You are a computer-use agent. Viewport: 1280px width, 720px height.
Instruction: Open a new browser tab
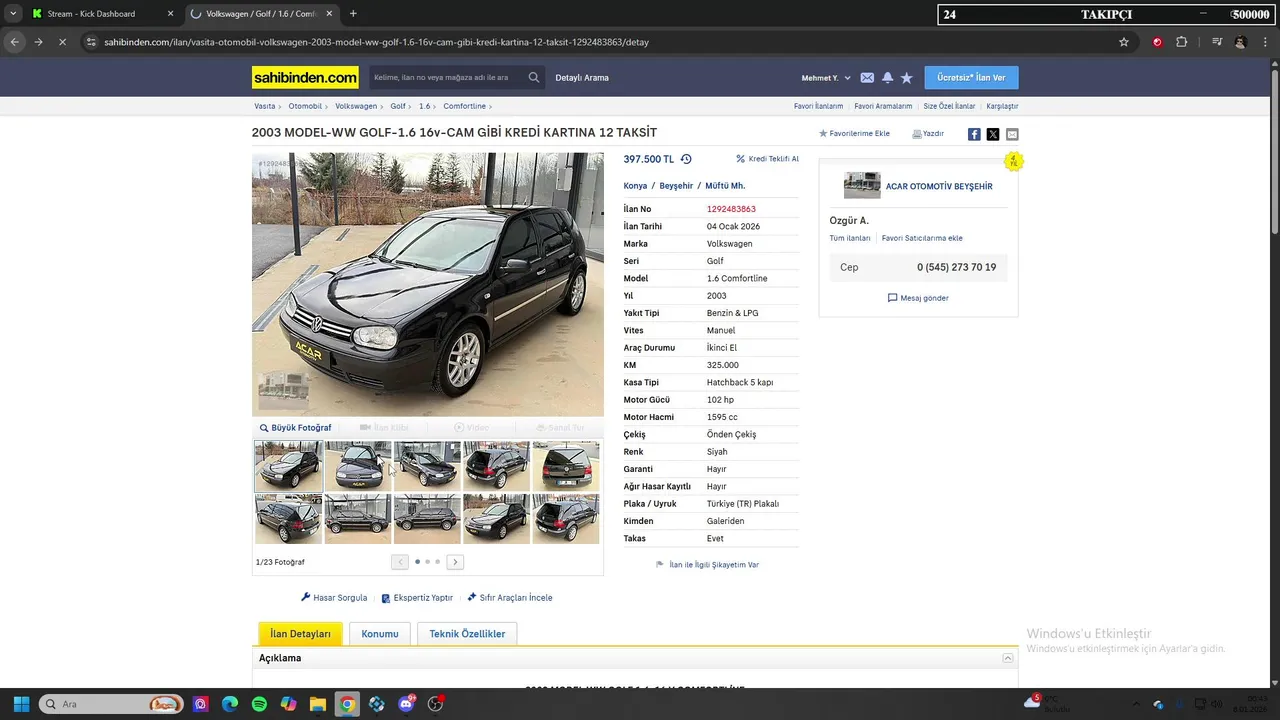[x=353, y=14]
